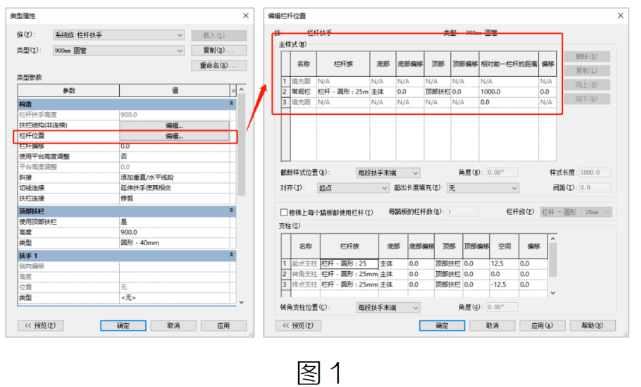Open 截断样式位置 dropdown

388,173
